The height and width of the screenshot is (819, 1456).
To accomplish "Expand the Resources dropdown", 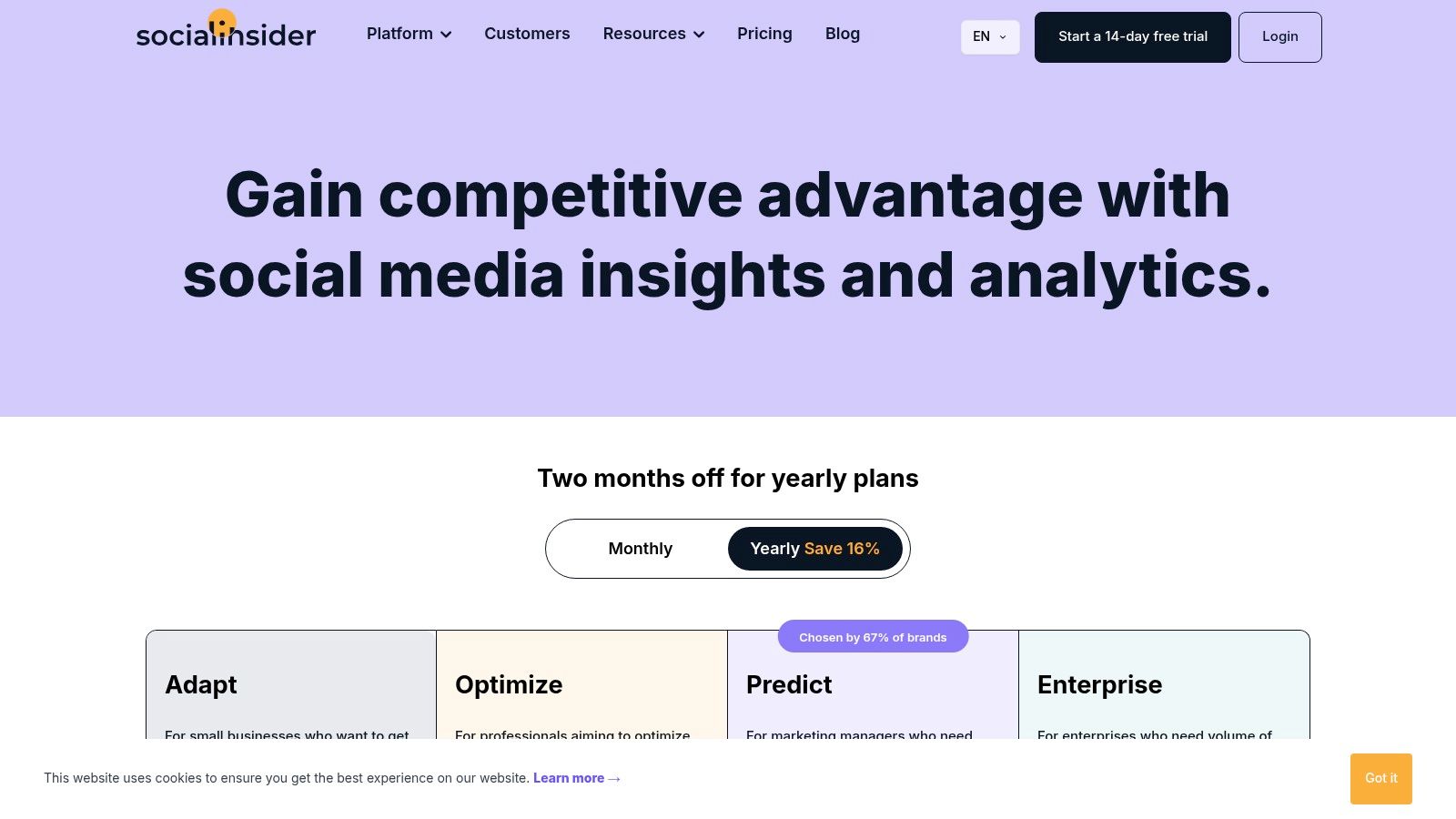I will click(644, 34).
